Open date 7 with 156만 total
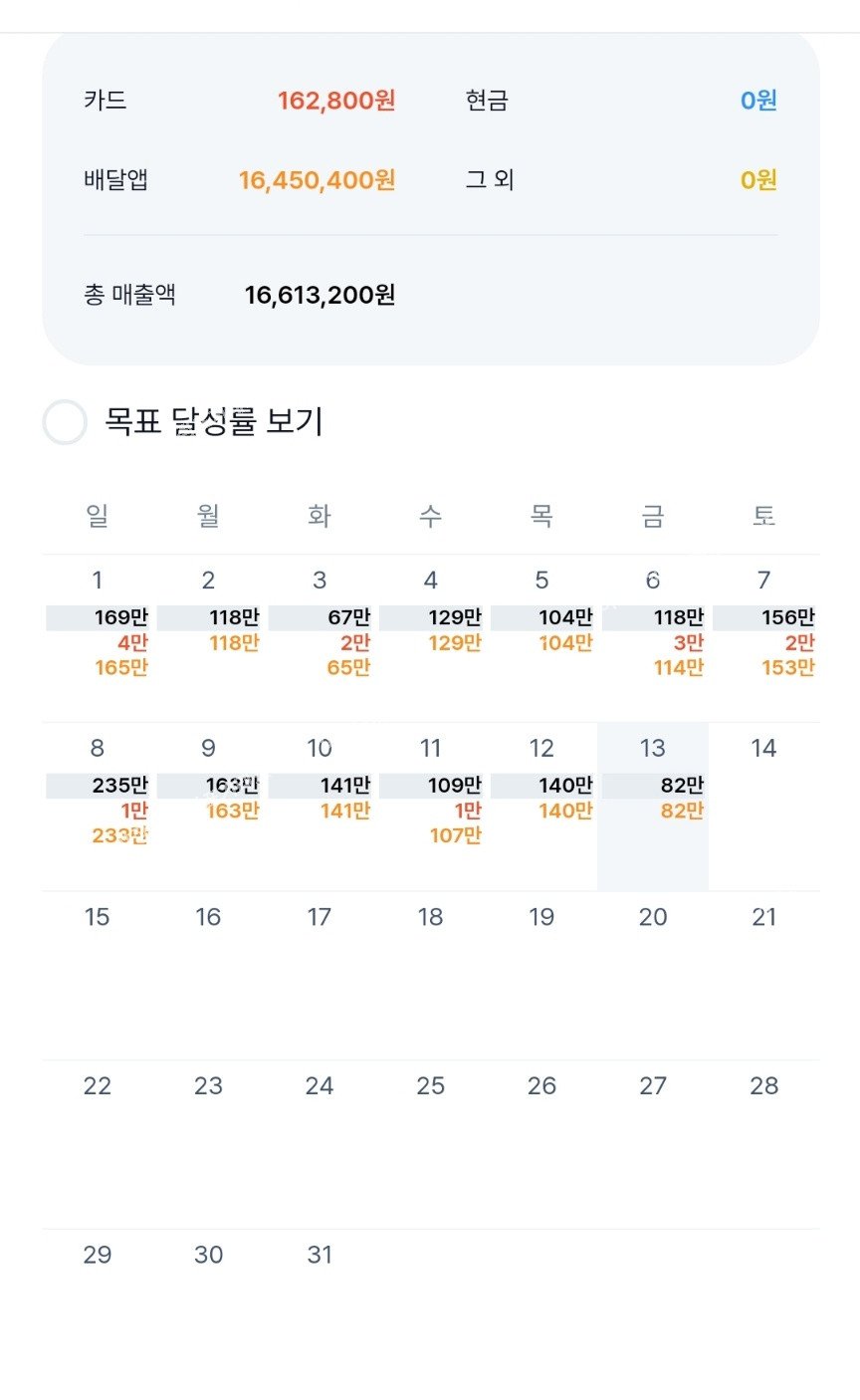Image resolution: width=860 pixels, height=1400 pixels. 763,638
